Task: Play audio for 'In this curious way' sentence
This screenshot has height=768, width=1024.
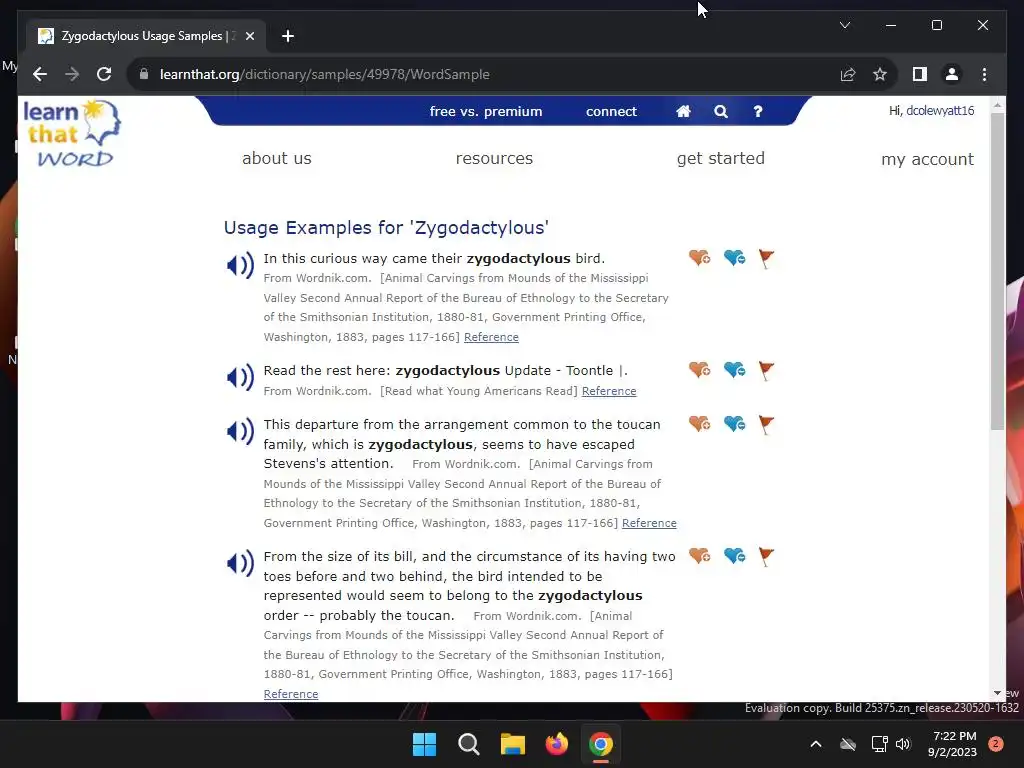Action: click(240, 265)
